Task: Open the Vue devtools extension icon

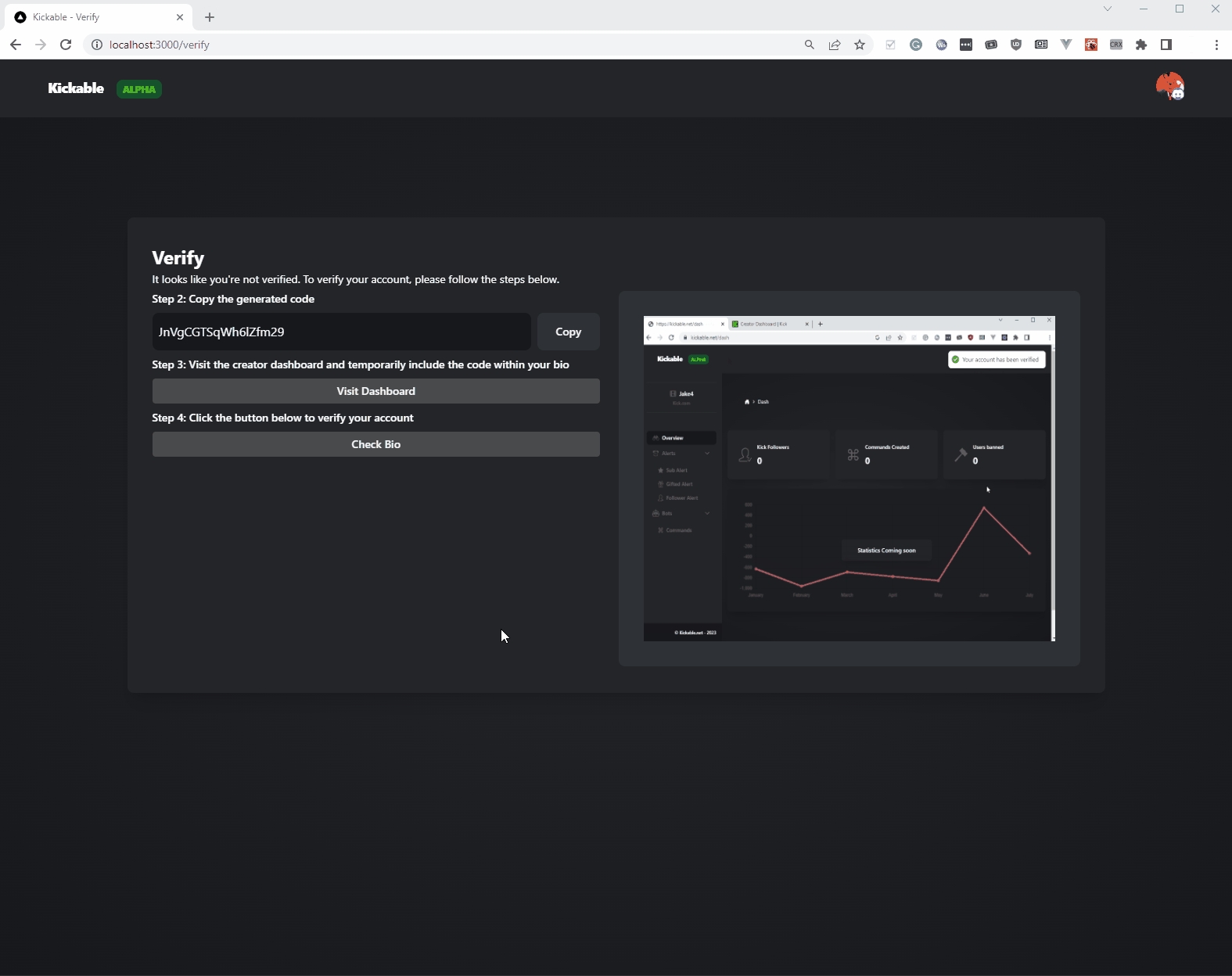Action: pyautogui.click(x=1066, y=45)
